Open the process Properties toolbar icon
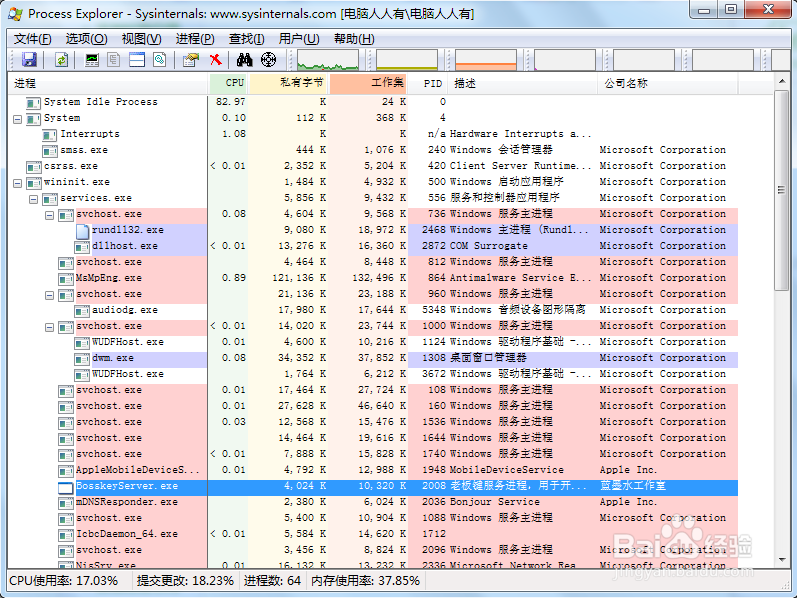797x598 pixels. point(191,60)
